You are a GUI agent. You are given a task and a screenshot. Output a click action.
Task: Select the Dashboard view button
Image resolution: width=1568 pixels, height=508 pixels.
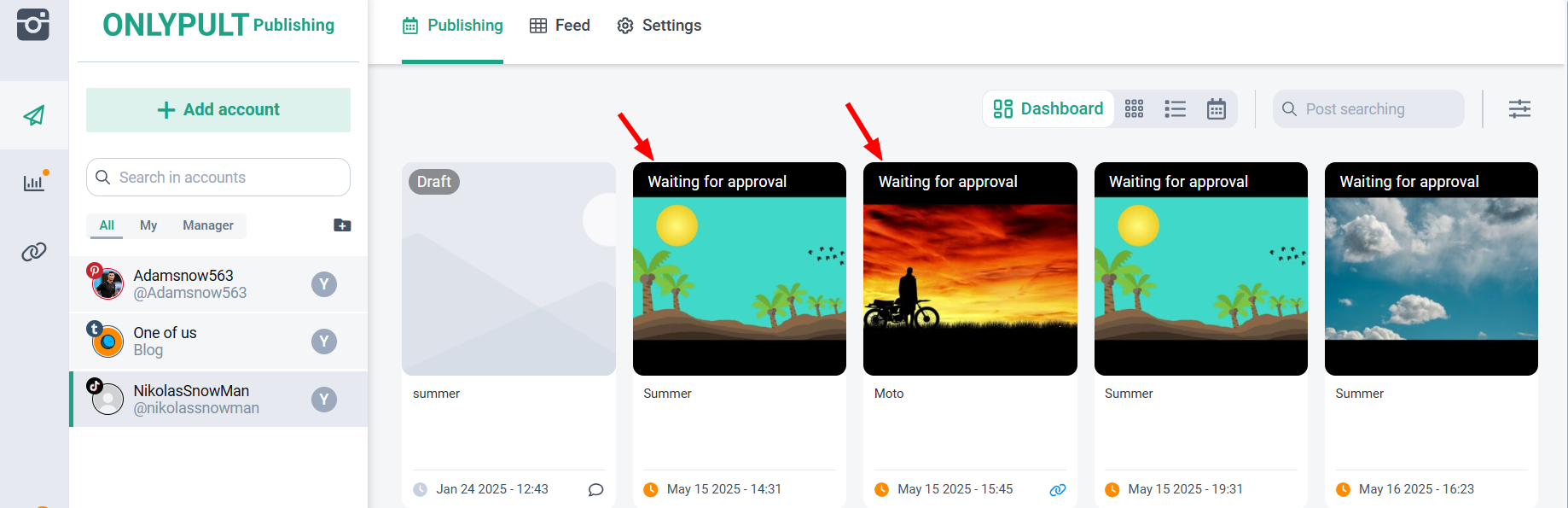coord(1048,109)
